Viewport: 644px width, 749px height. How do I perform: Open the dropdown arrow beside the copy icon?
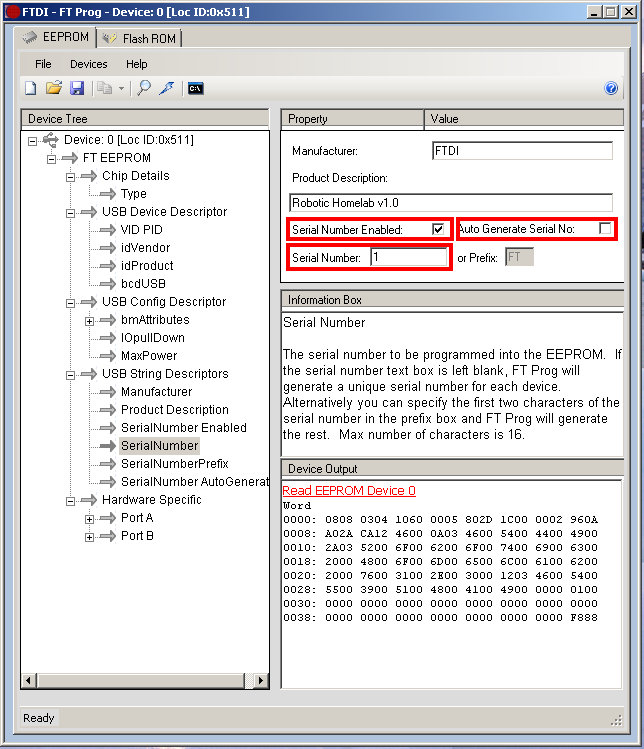(122, 88)
